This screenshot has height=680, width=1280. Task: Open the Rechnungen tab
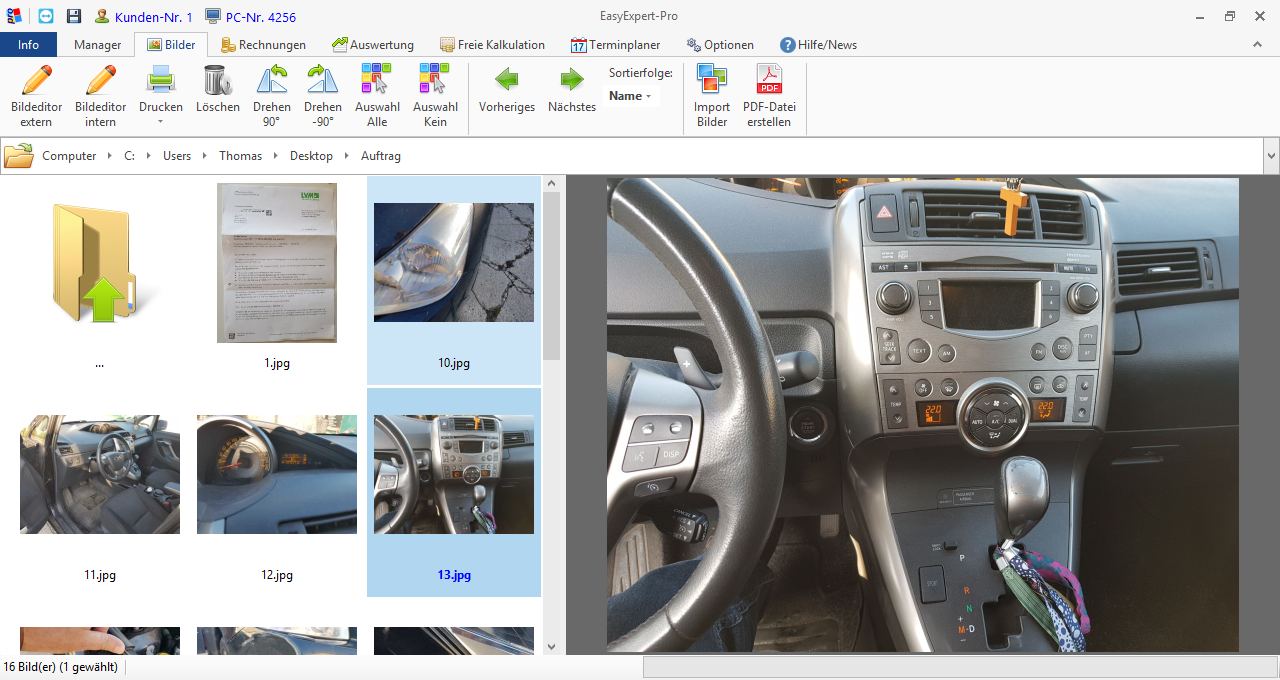point(264,45)
